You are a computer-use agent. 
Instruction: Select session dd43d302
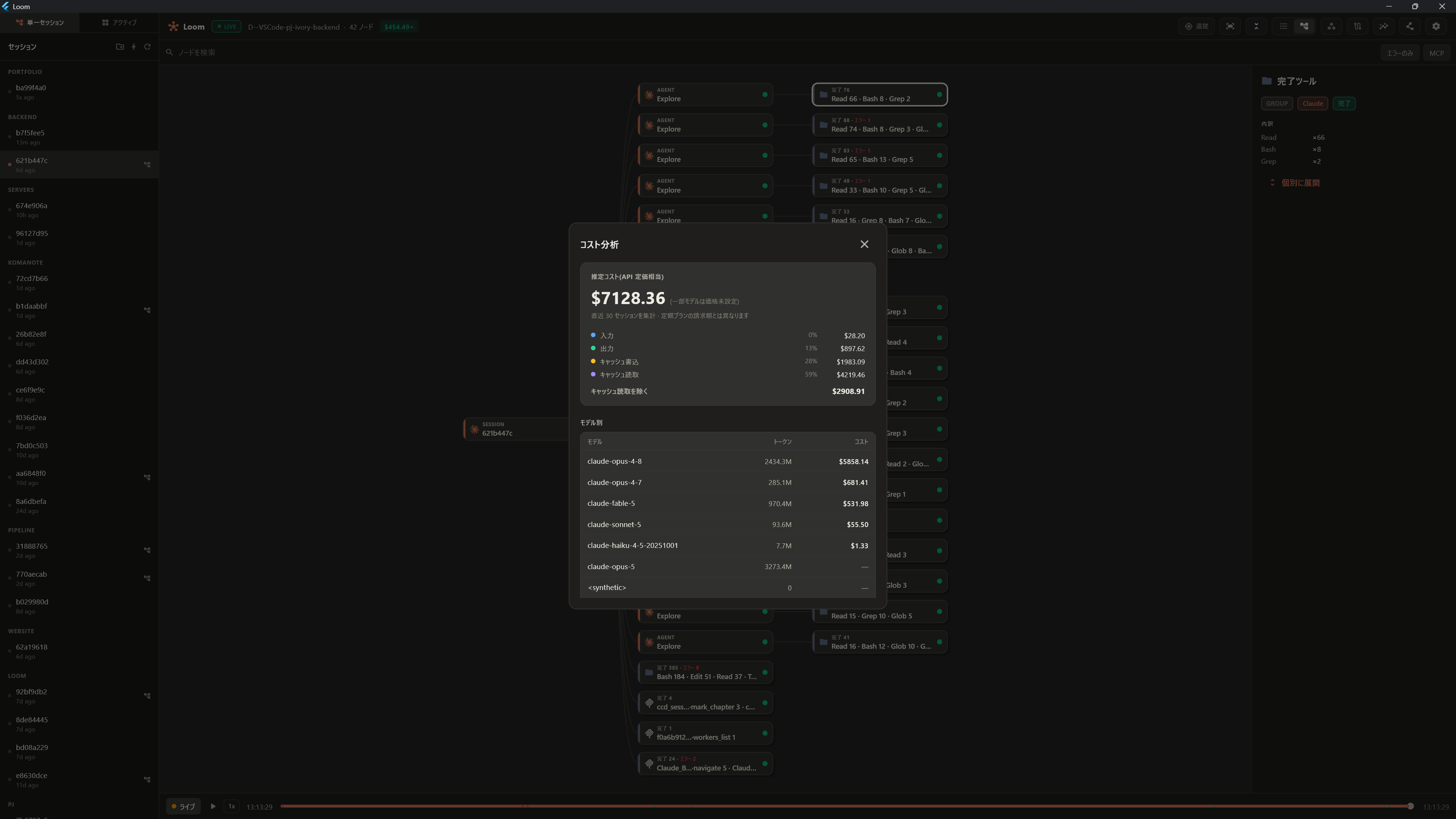(x=79, y=366)
